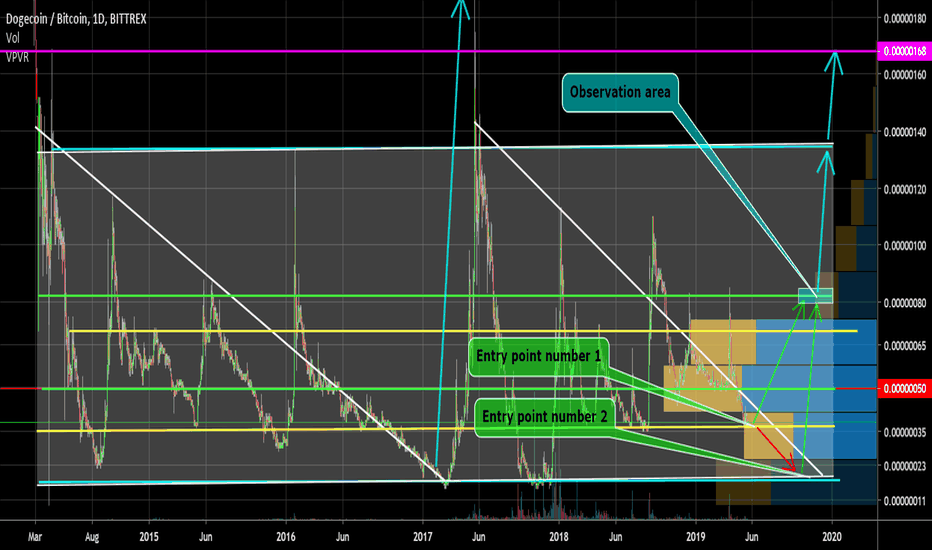Click the 0.00000011 price axis label
932x550 pixels.
coord(905,501)
